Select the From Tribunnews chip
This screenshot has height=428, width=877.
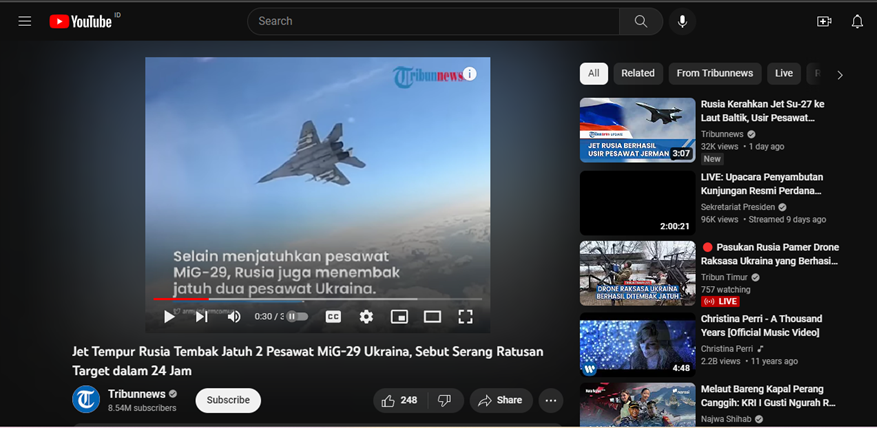pyautogui.click(x=715, y=73)
